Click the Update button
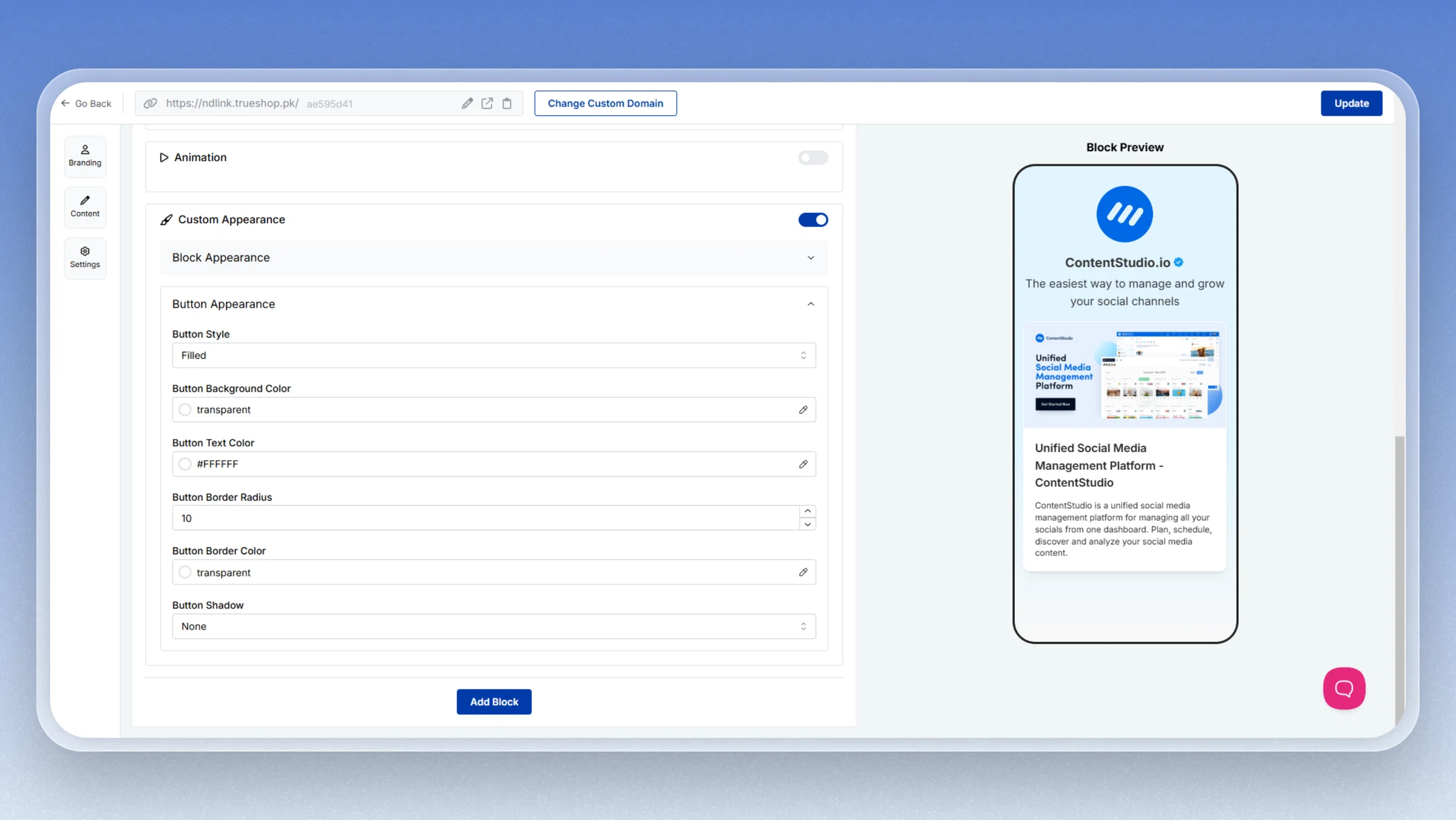The image size is (1456, 820). 1351,103
